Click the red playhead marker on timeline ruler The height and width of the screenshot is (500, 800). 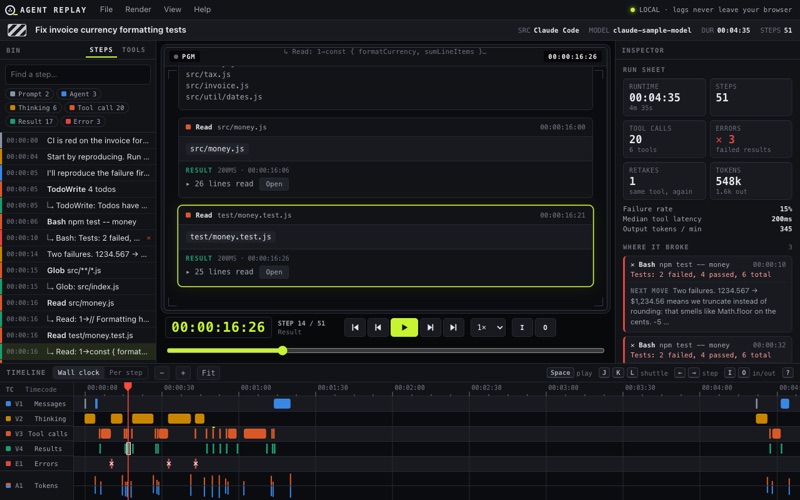coord(128,386)
